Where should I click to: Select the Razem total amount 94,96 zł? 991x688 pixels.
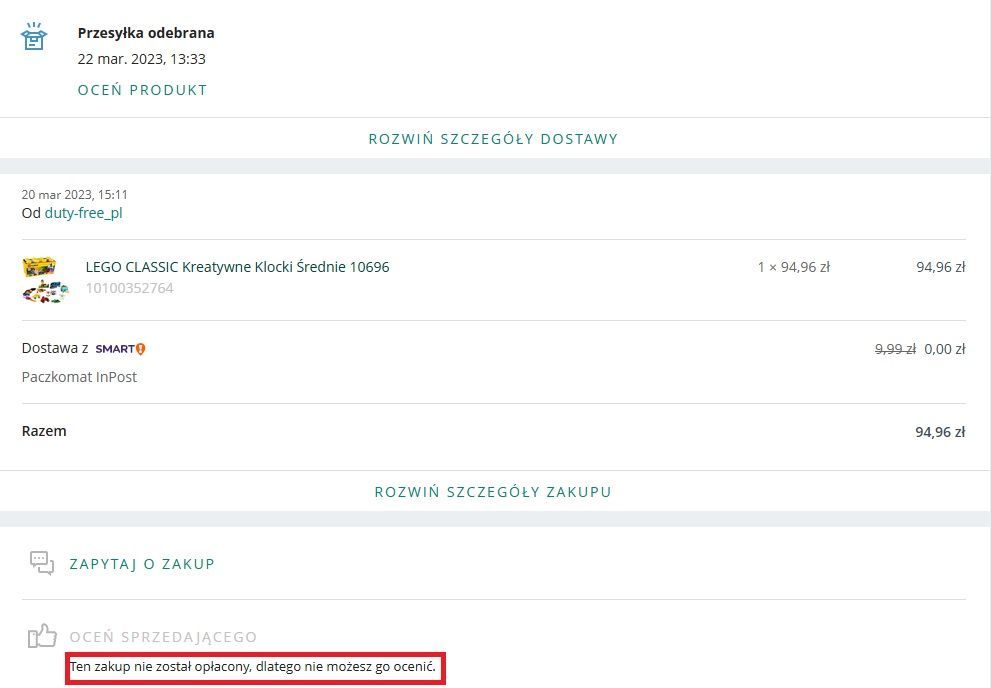coord(940,432)
